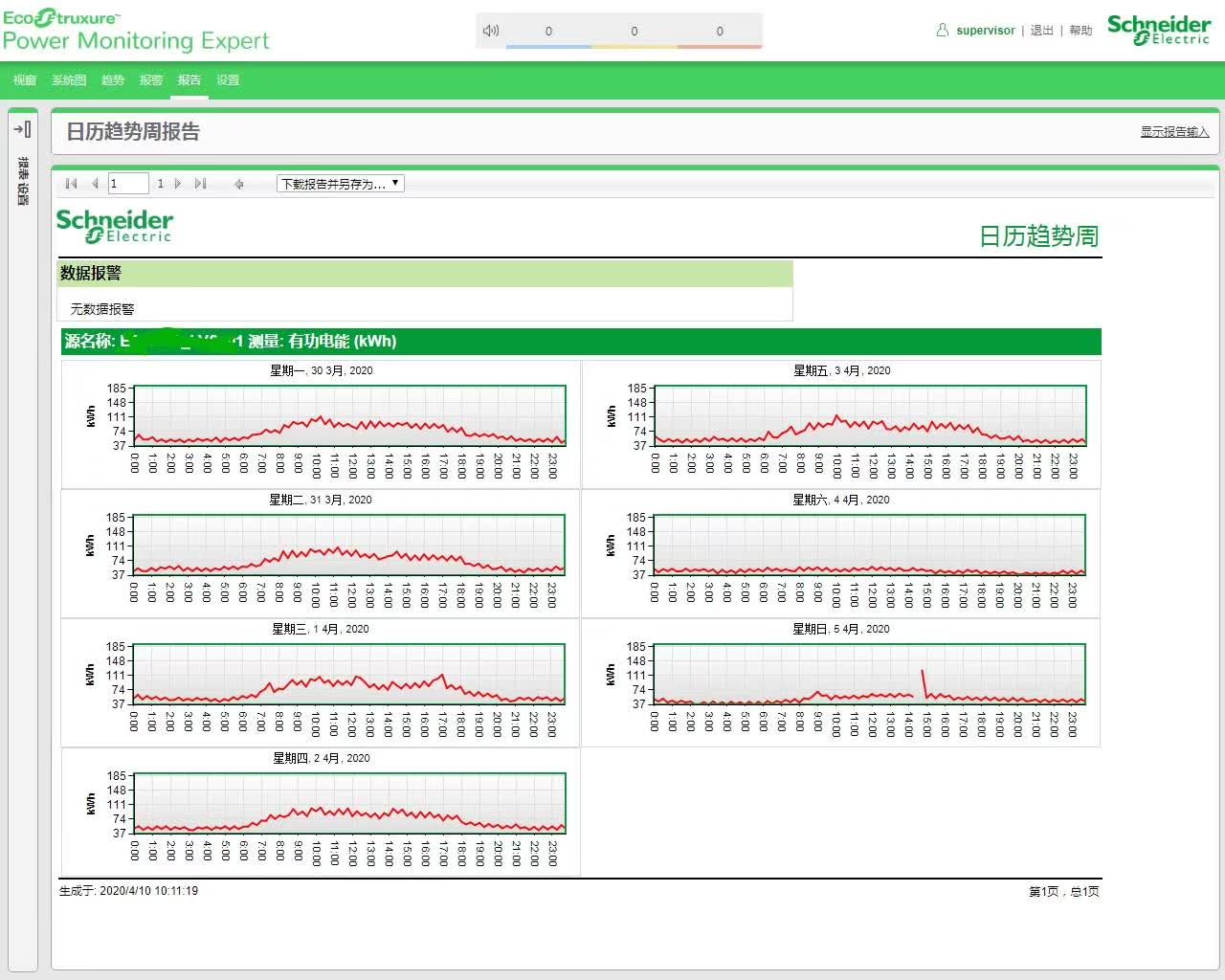Viewport: 1225px width, 980px height.
Task: Open the 趋势 tab
Action: (x=113, y=80)
